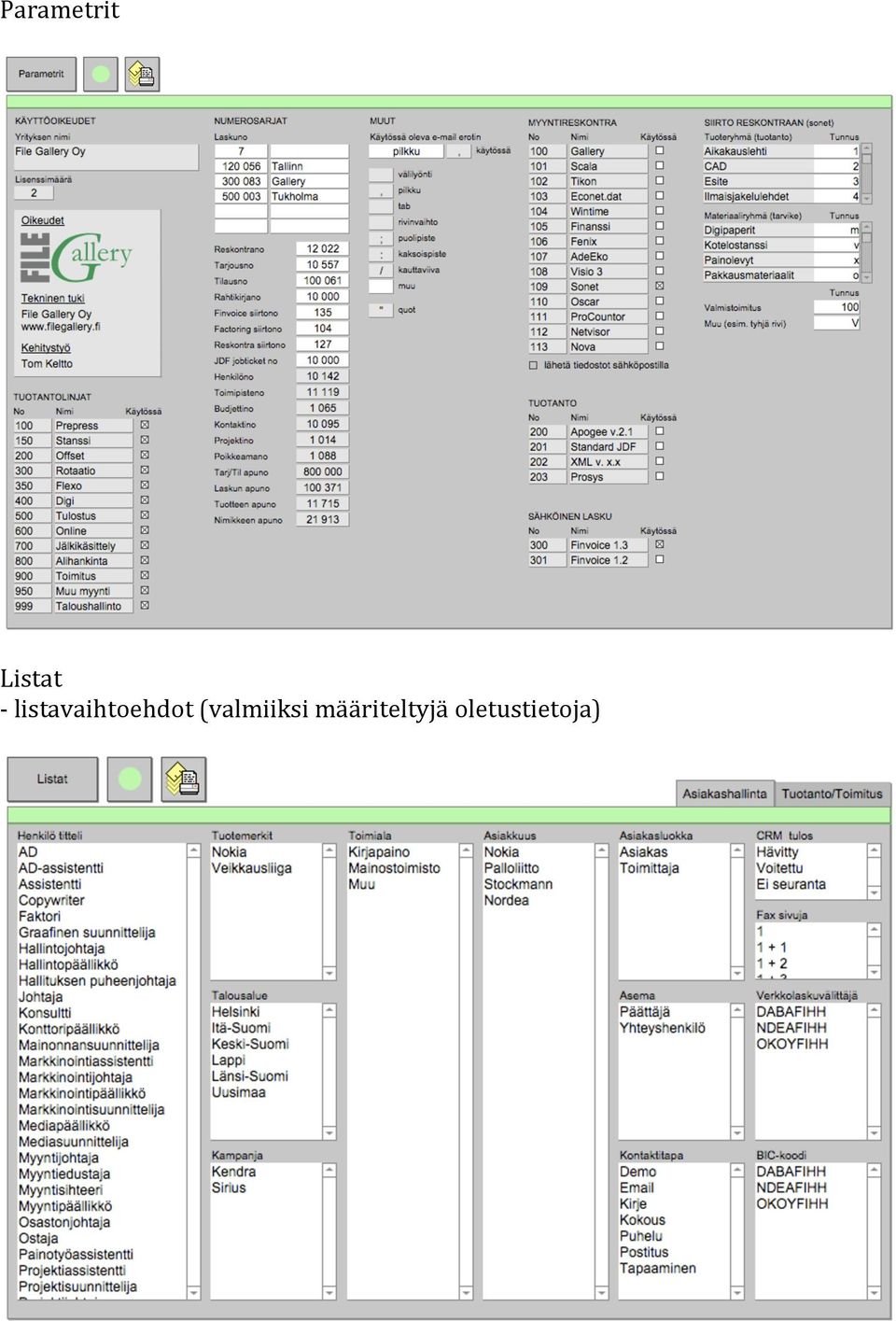Select 'Keski-Suomi' in Talousalue list
The width and height of the screenshot is (896, 1321).
250,1044
